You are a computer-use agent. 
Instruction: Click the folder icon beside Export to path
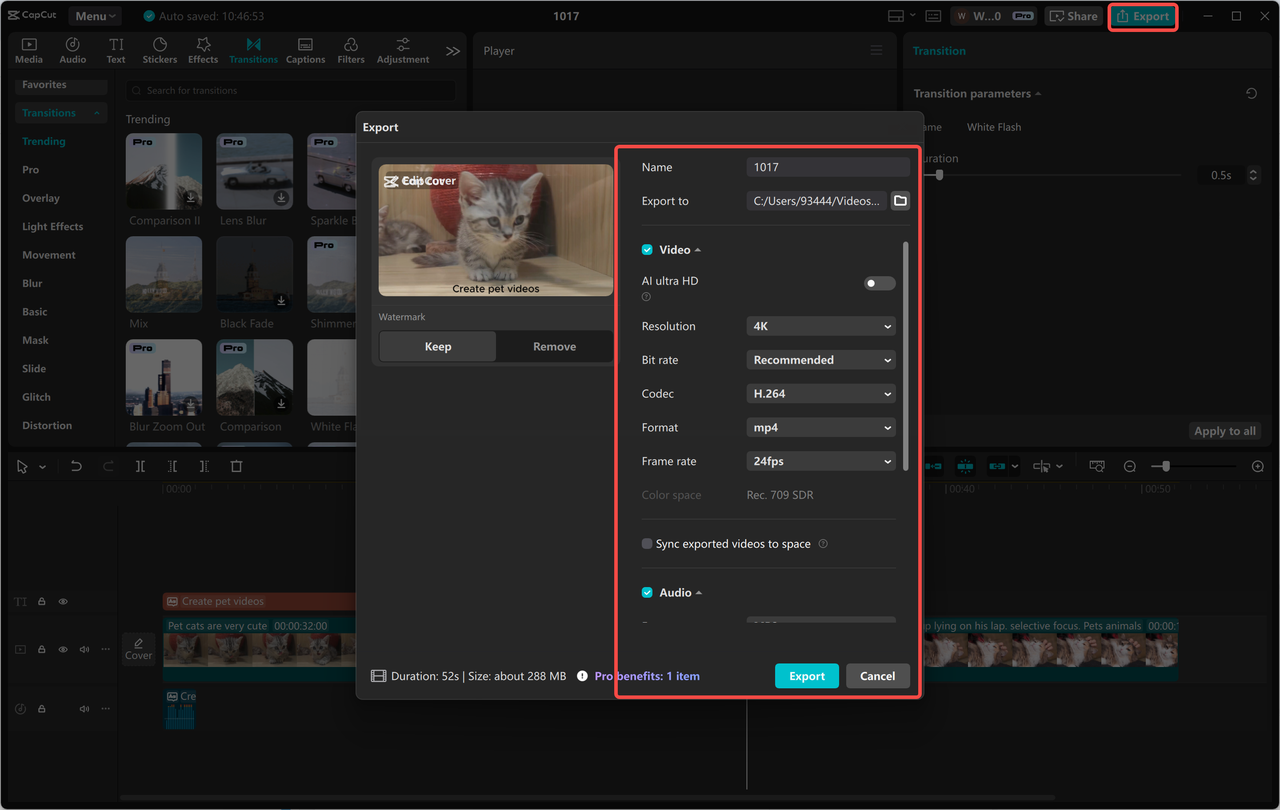pyautogui.click(x=900, y=201)
